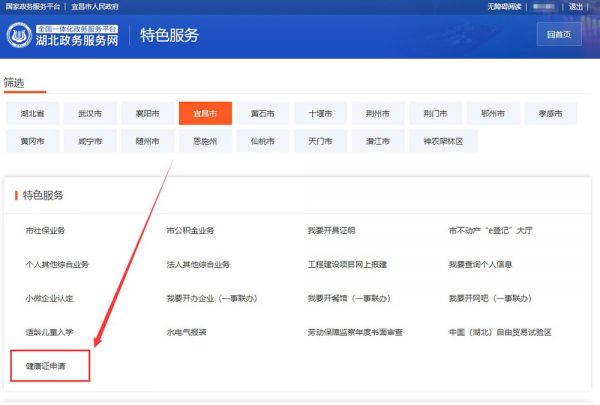
Task: Select 恩施州 city filter
Action: pos(205,141)
